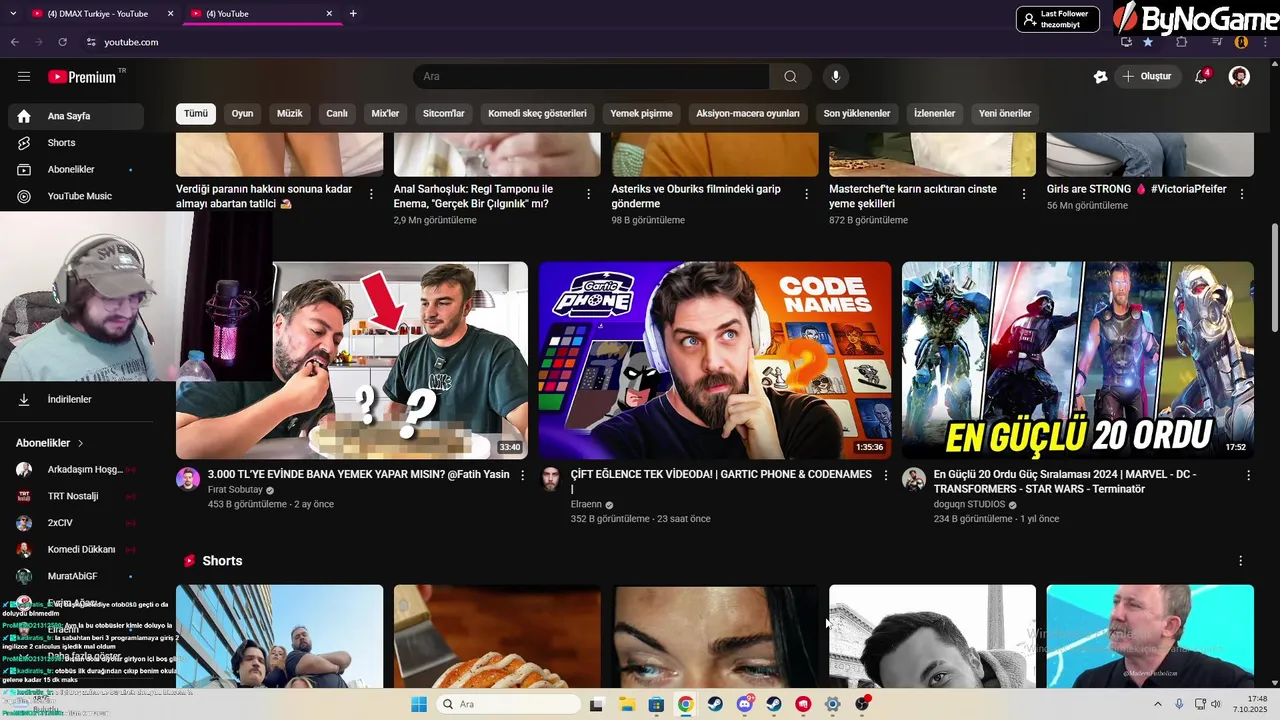Select the Tümü filter chip
Viewport: 1280px width, 720px height.
coord(196,114)
